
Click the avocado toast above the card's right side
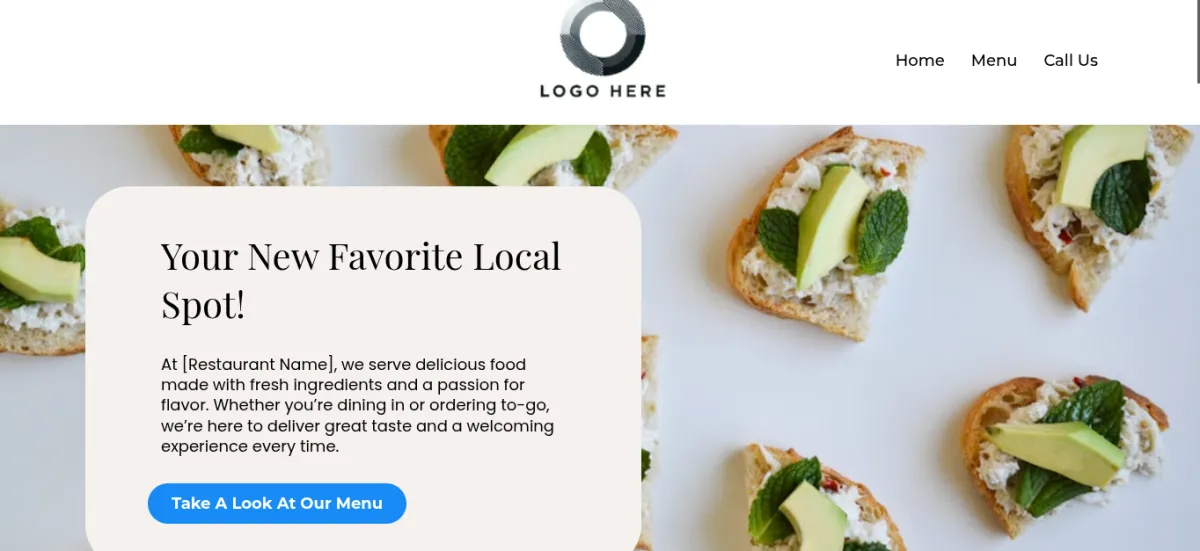coord(552,156)
